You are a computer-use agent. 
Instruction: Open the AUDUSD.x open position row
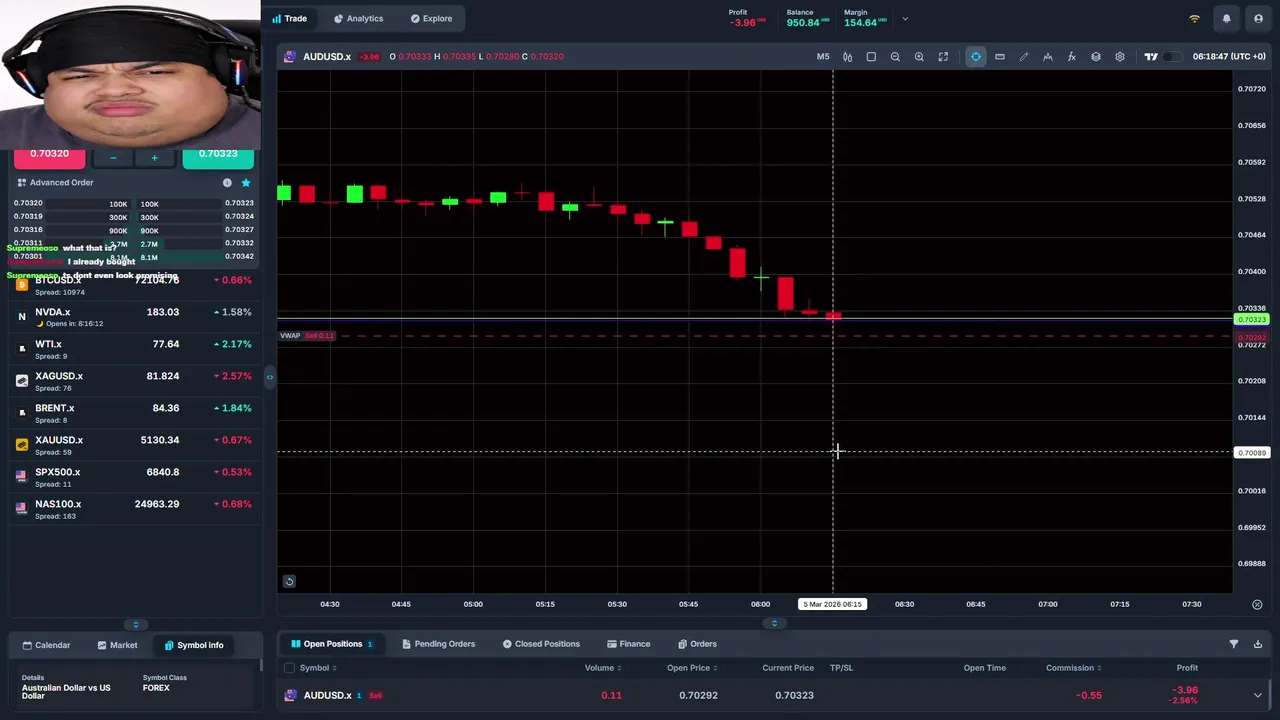coord(773,695)
